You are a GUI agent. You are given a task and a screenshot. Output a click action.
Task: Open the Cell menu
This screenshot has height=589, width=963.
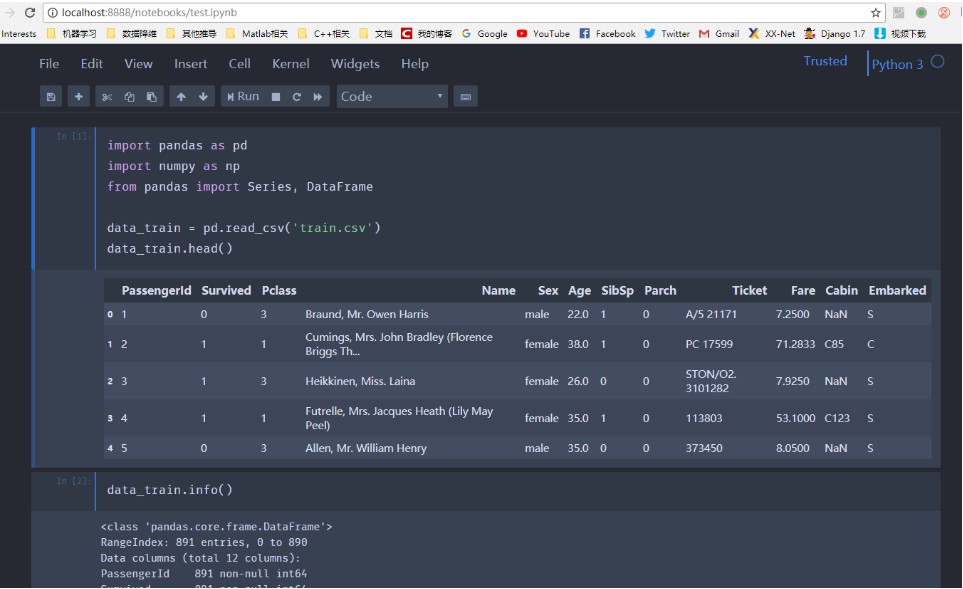click(240, 63)
